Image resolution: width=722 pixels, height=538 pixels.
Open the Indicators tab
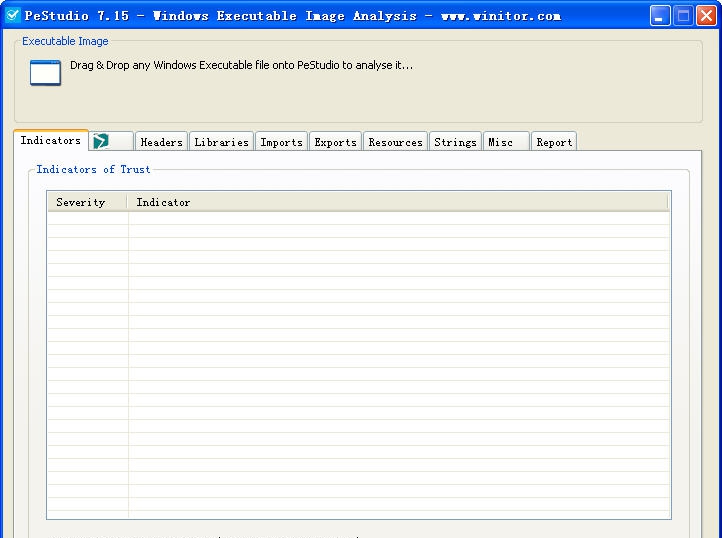point(51,140)
